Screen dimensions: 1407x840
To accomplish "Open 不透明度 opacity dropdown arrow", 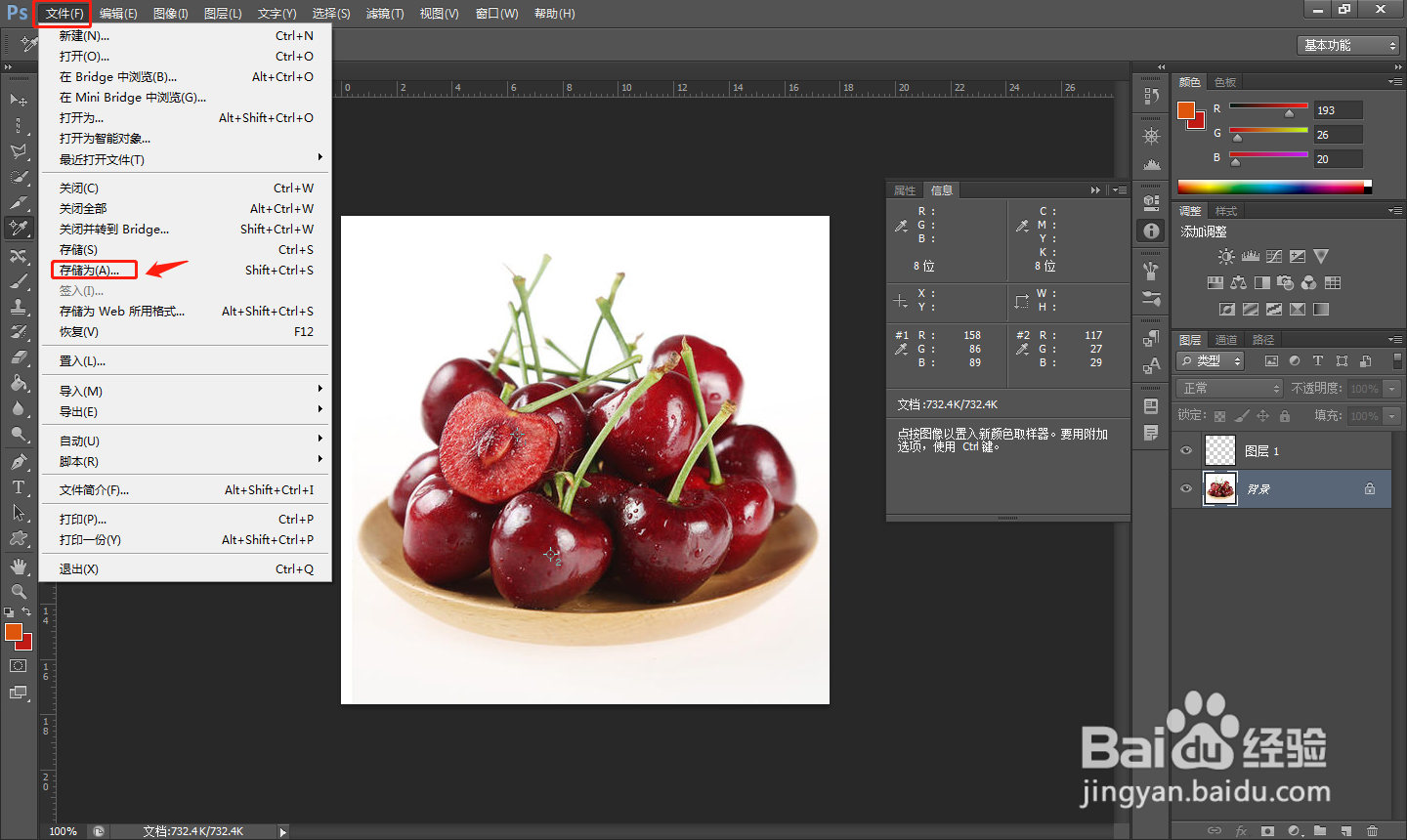I will [1392, 389].
